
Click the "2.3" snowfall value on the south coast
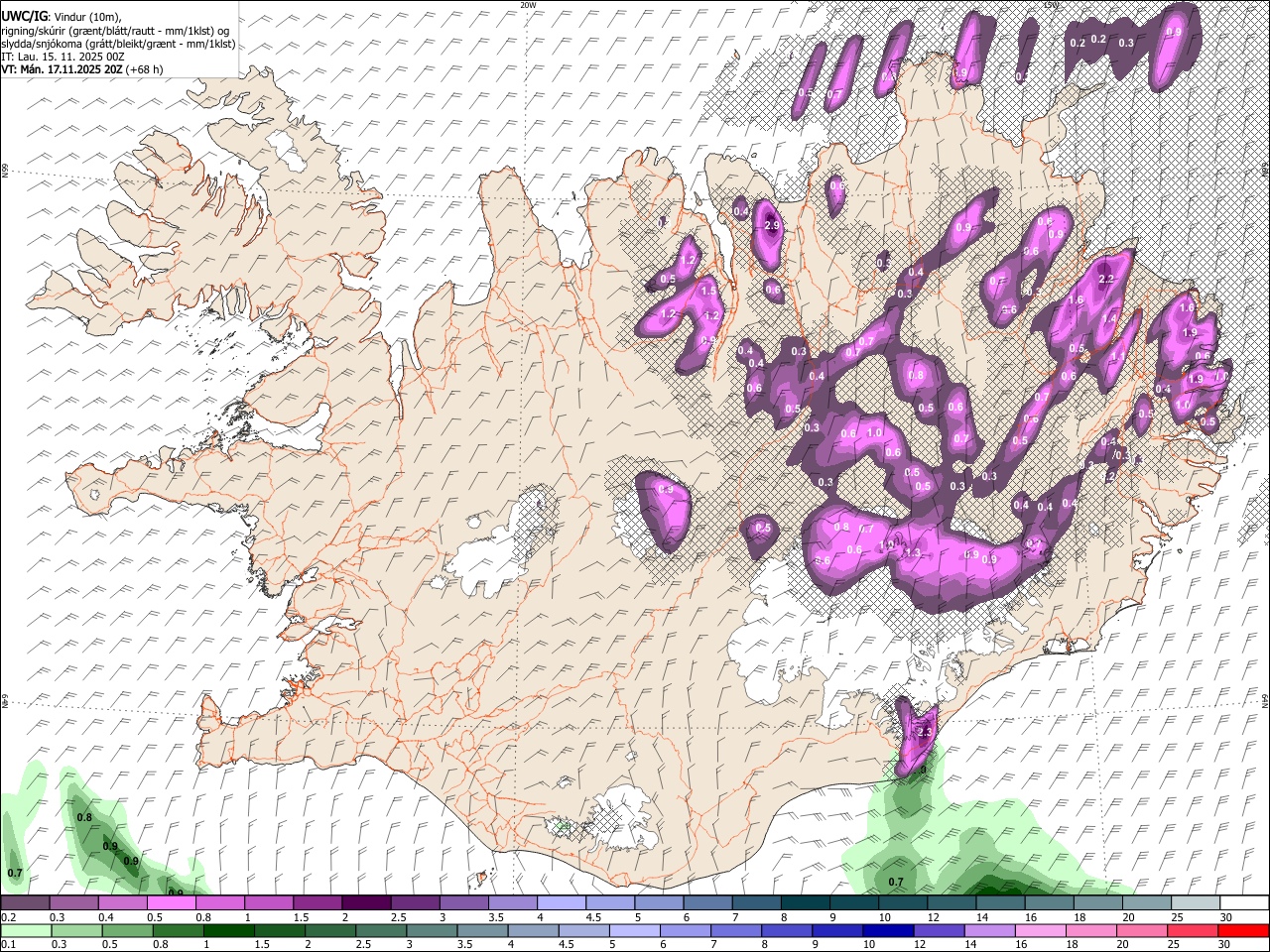[x=925, y=733]
